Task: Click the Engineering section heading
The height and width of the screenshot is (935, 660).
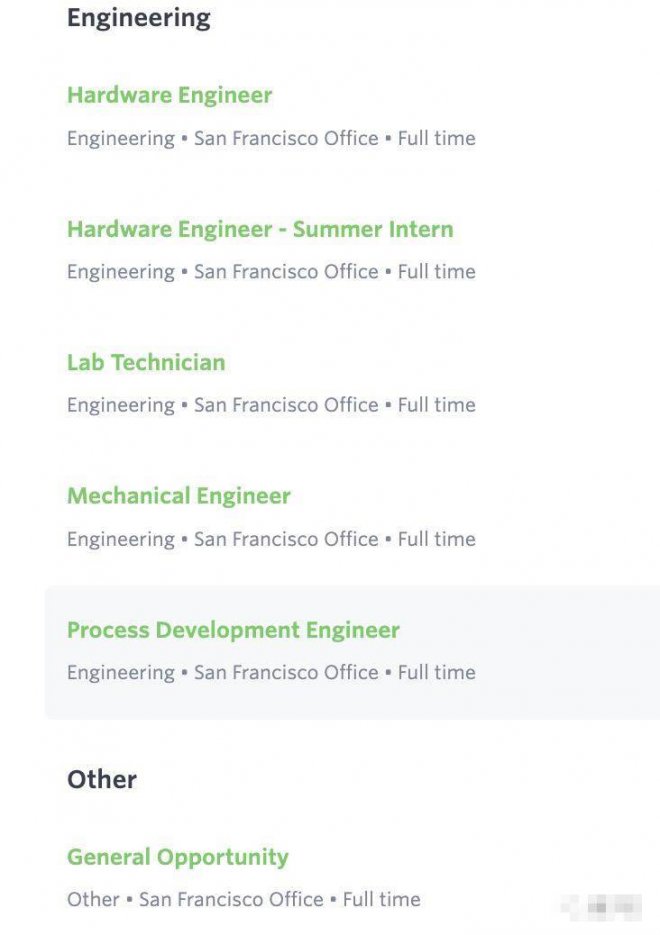Action: 138,18
